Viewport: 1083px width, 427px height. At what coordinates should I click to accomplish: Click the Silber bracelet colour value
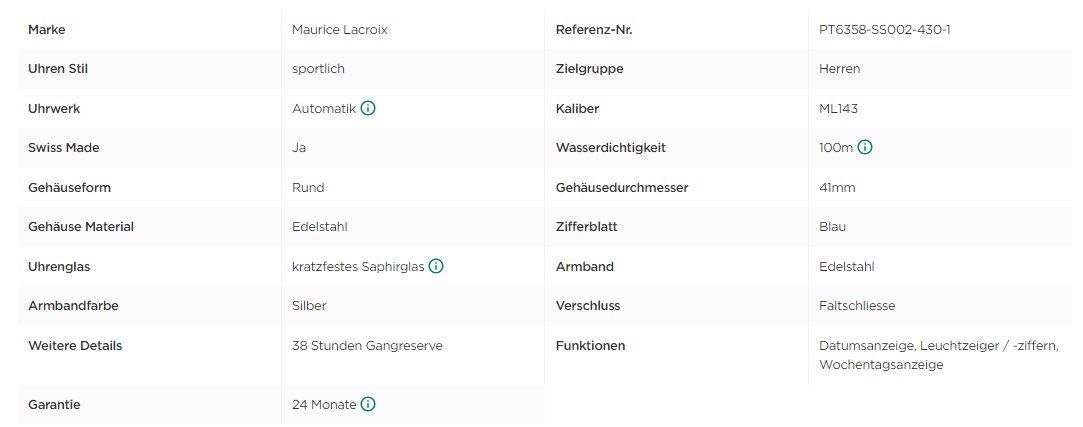pyautogui.click(x=309, y=305)
